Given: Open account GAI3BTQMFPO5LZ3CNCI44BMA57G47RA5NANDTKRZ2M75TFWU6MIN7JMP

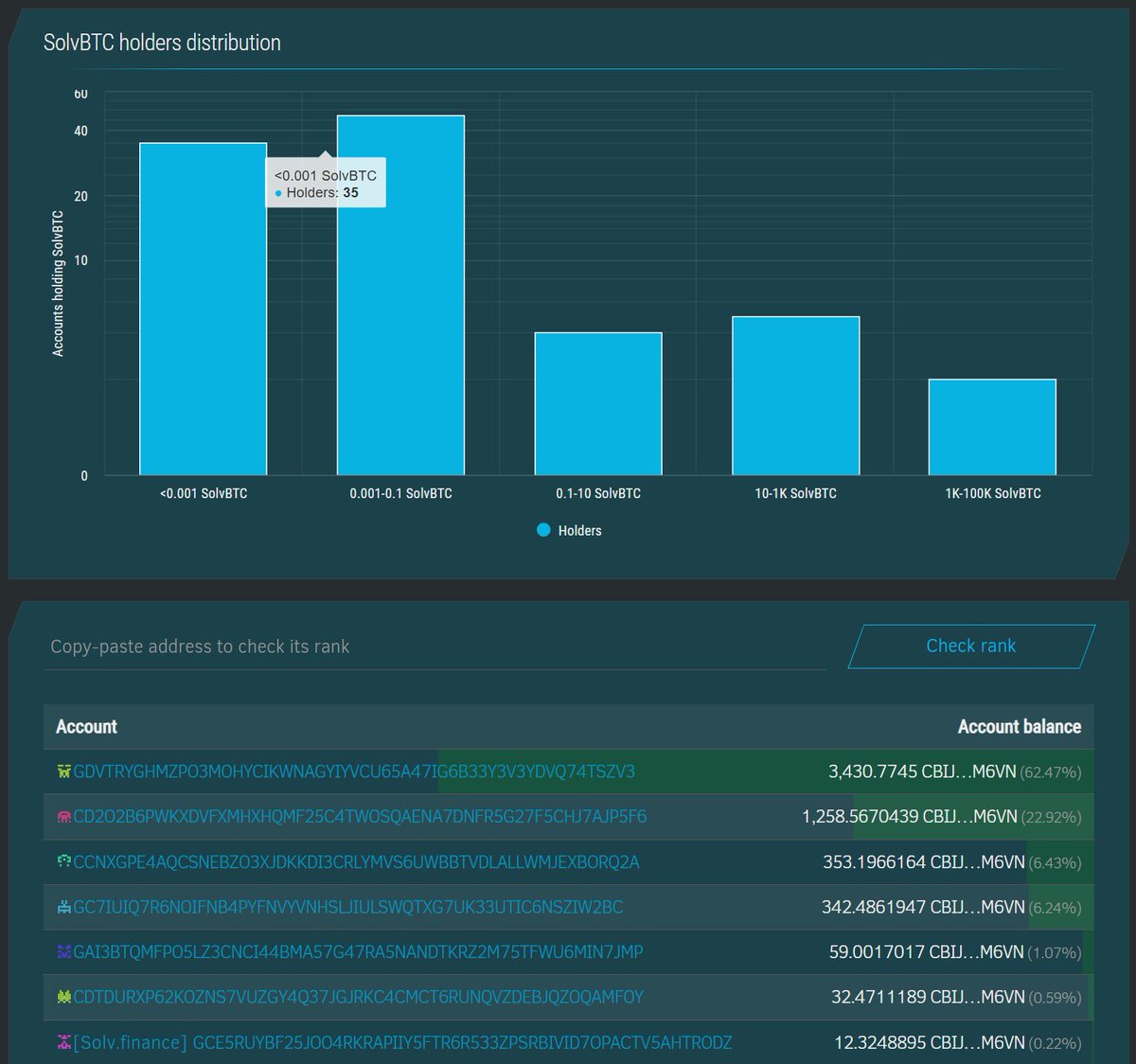Looking at the screenshot, I should (358, 952).
